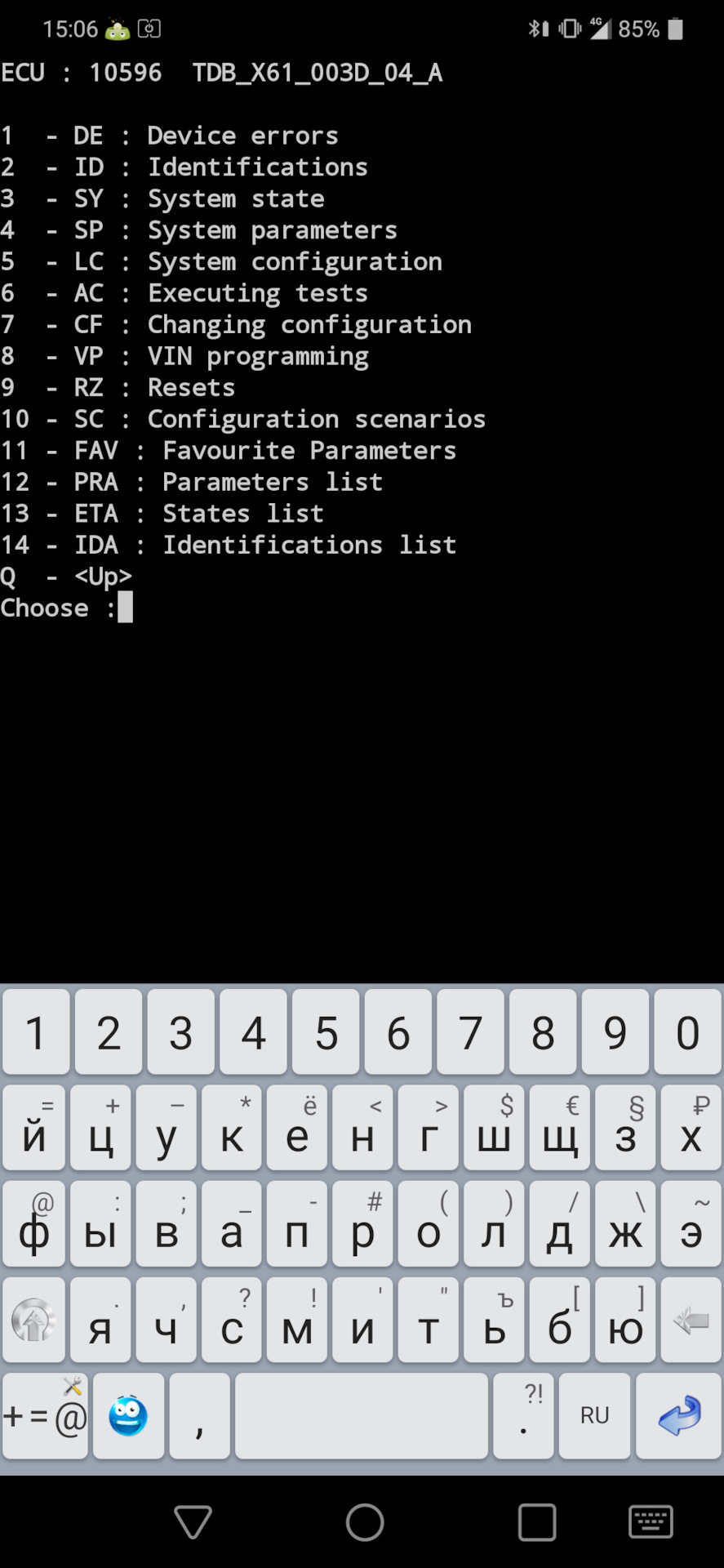
Task: Tap the Cyrillic ж key
Action: click(x=625, y=1223)
